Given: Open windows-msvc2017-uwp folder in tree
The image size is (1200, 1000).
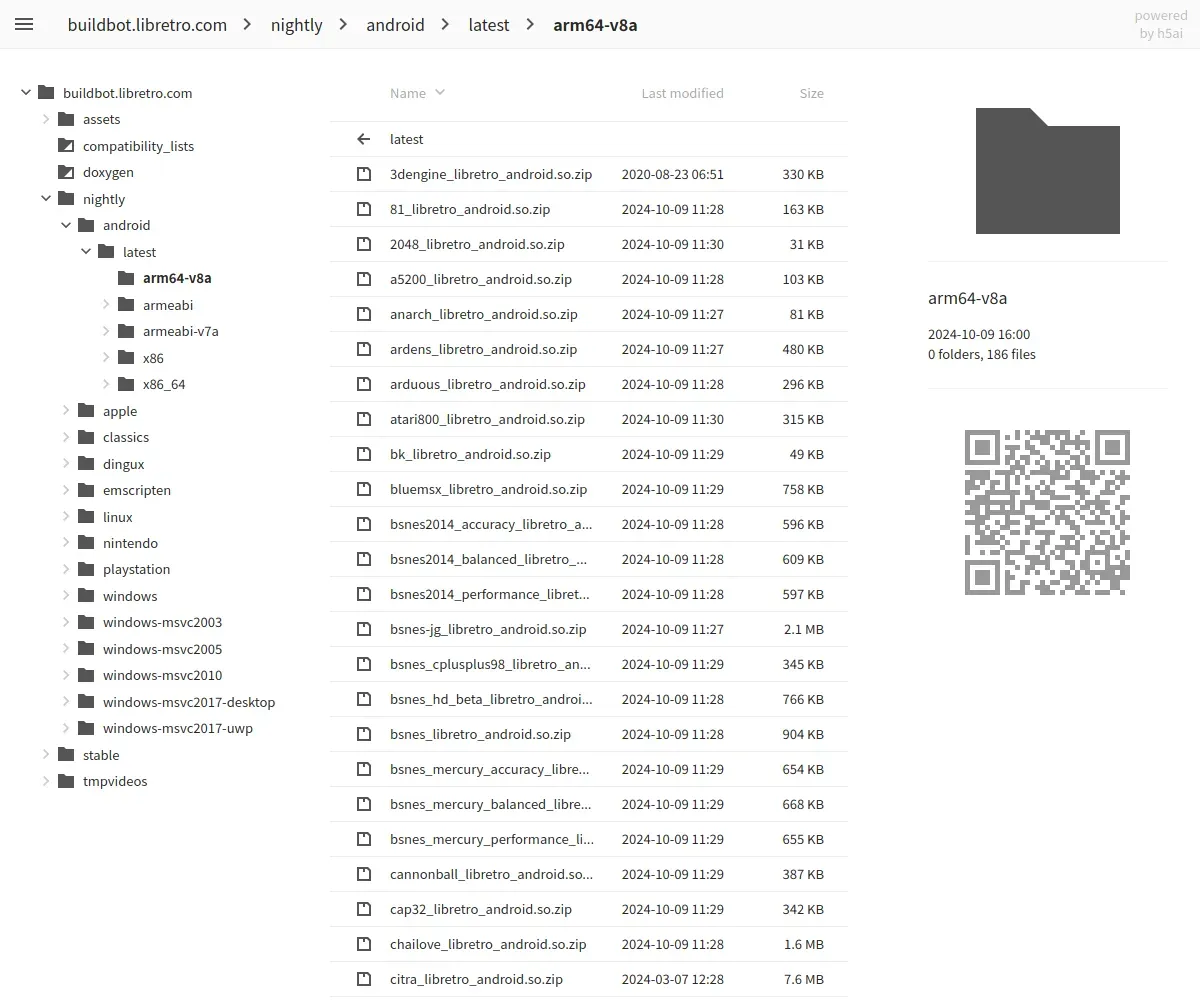Looking at the screenshot, I should pos(178,728).
